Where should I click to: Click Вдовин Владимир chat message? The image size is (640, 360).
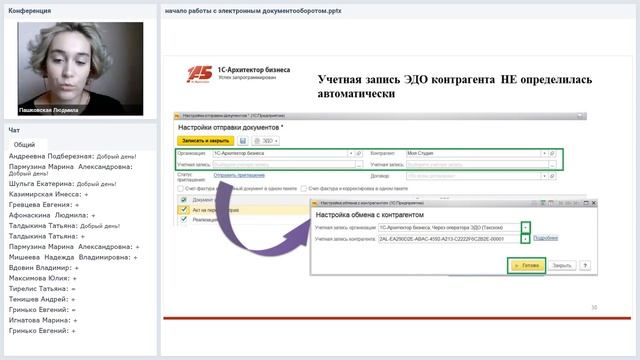pyautogui.click(x=44, y=268)
